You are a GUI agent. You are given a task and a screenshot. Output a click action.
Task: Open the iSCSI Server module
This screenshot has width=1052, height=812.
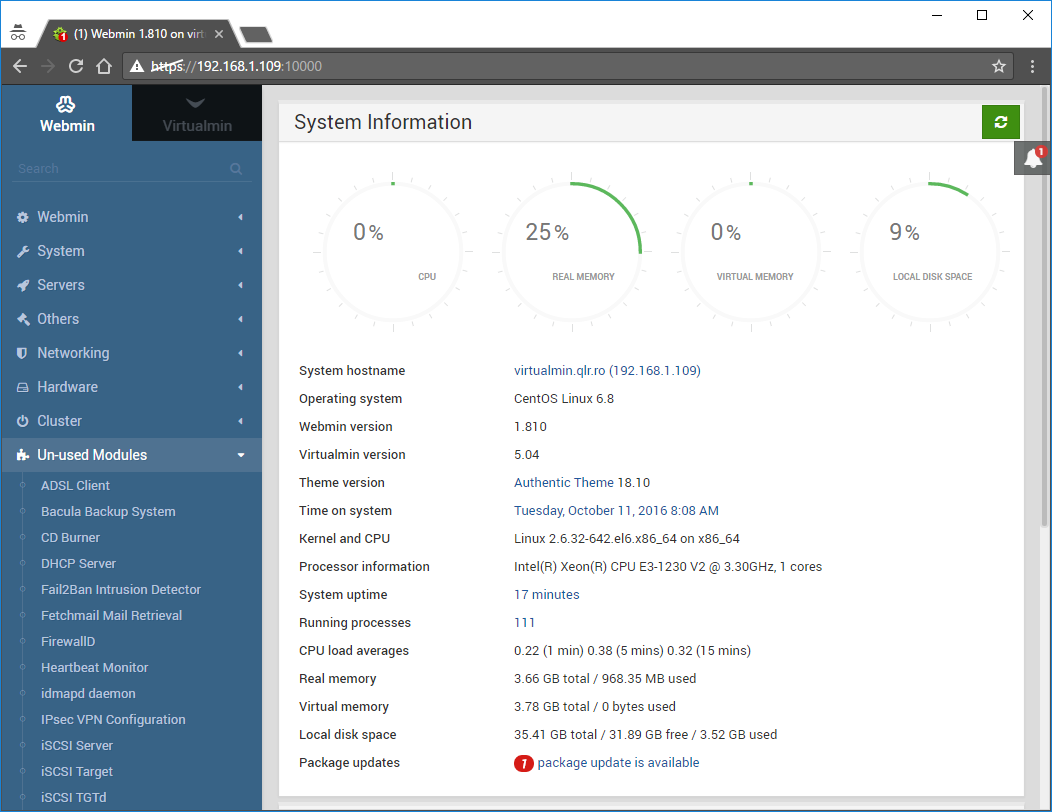pyautogui.click(x=77, y=746)
